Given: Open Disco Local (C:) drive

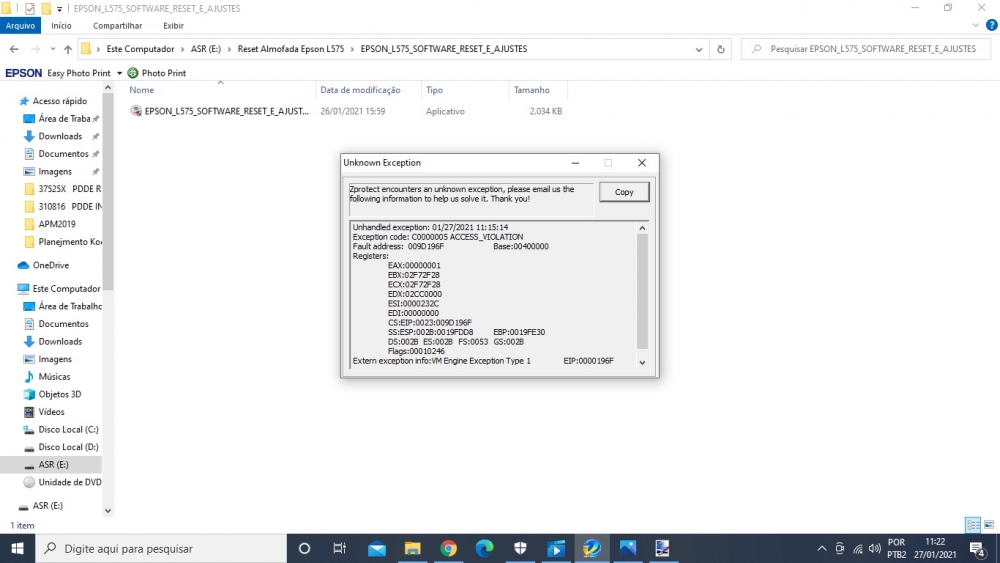Looking at the screenshot, I should [x=68, y=429].
